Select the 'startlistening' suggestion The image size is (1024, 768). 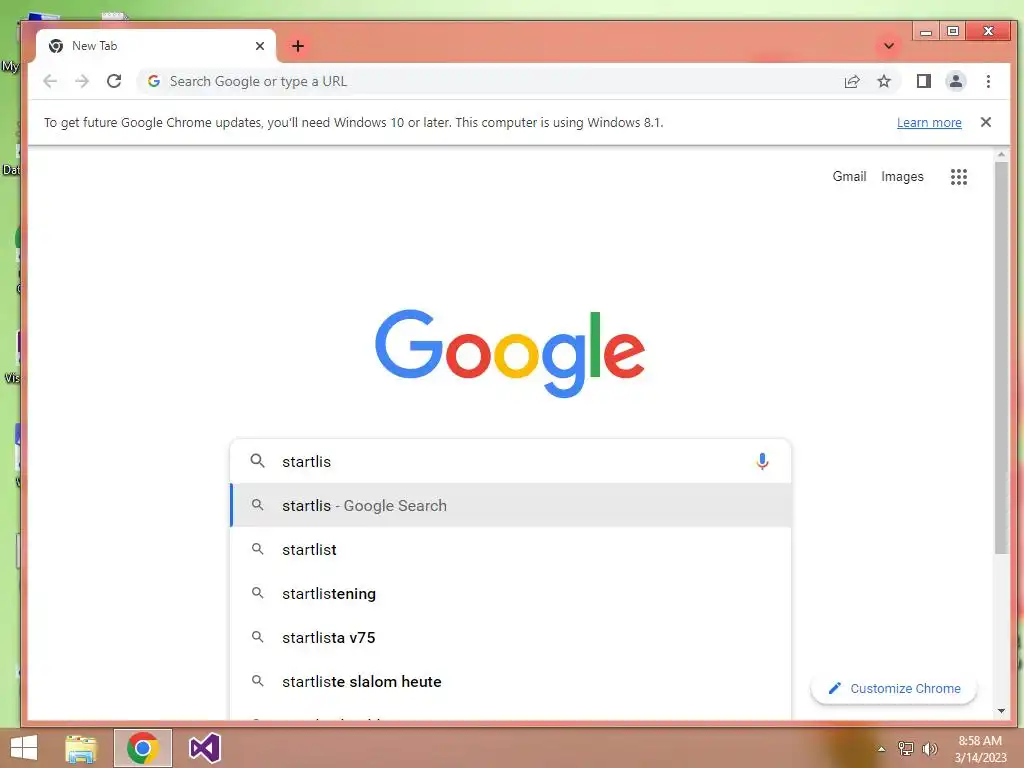pyautogui.click(x=511, y=594)
